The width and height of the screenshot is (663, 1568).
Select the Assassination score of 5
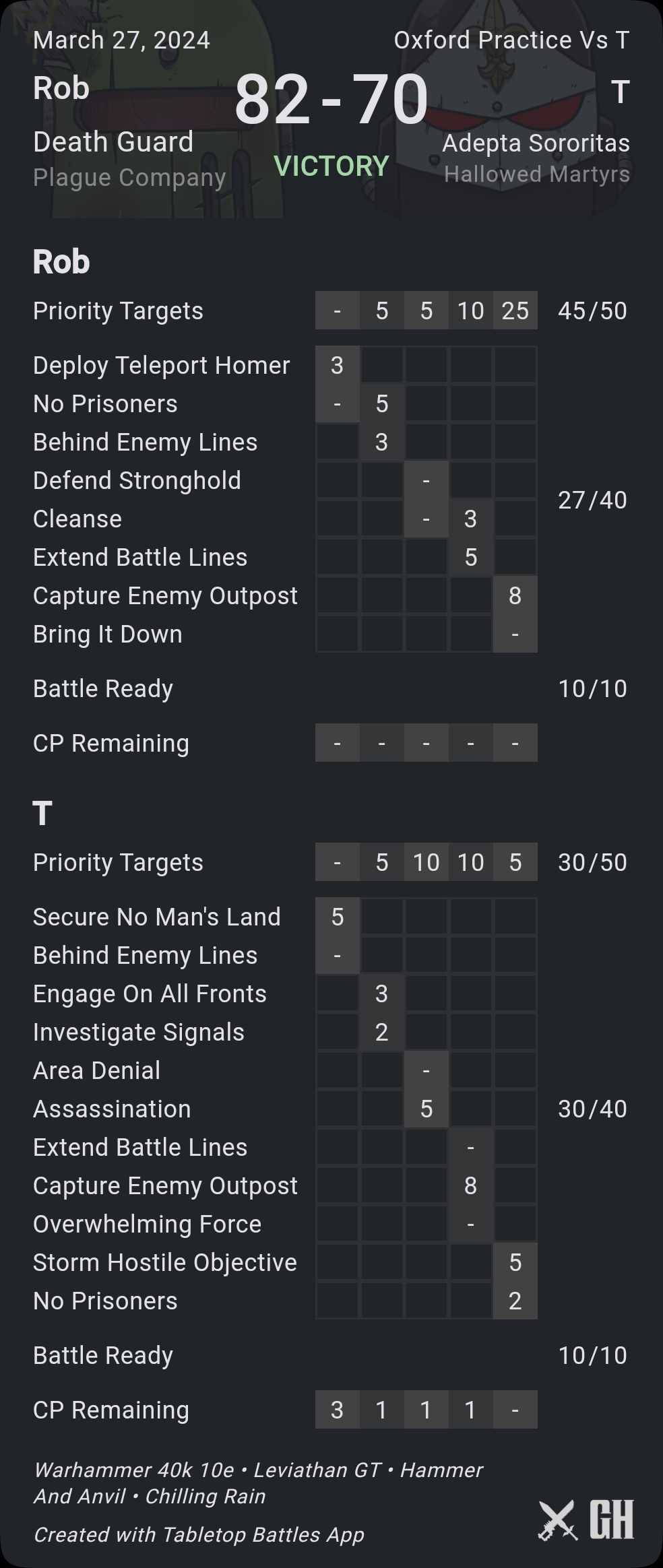tap(426, 1109)
